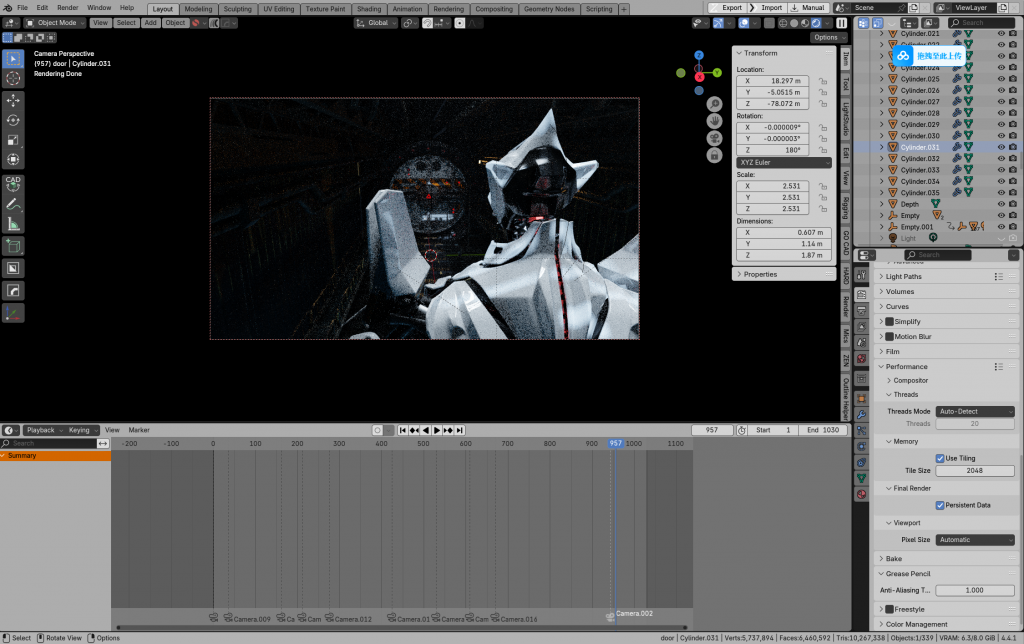Choose the Measure tool

coord(13,225)
